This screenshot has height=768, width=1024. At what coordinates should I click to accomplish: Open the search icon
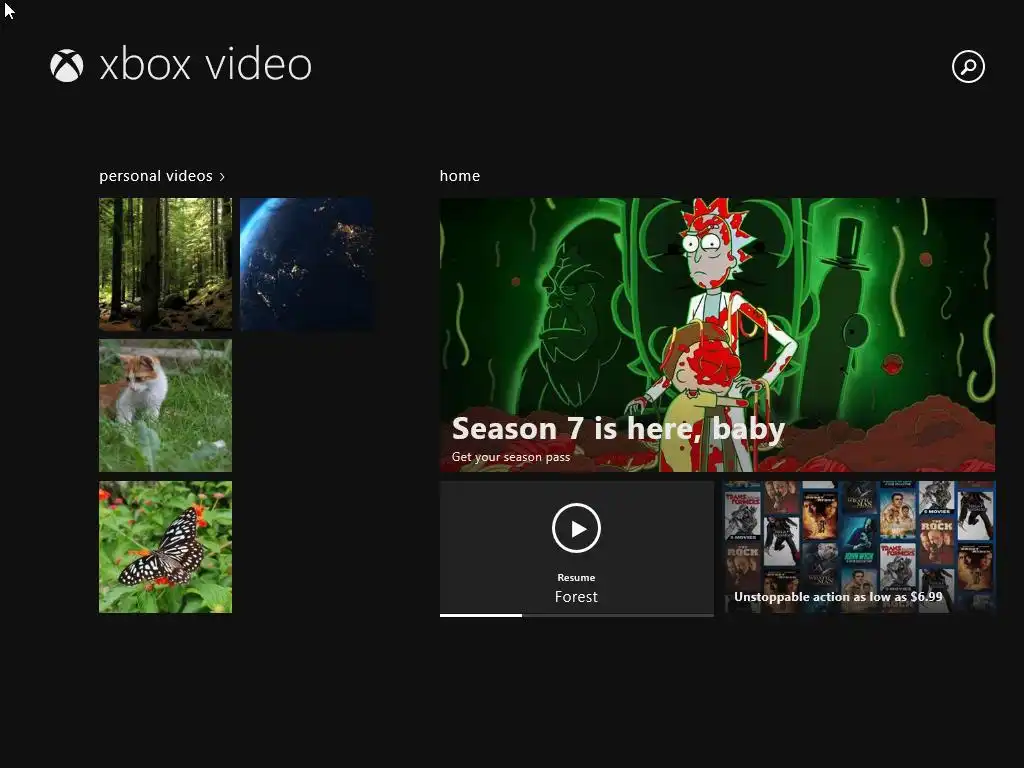pos(968,67)
